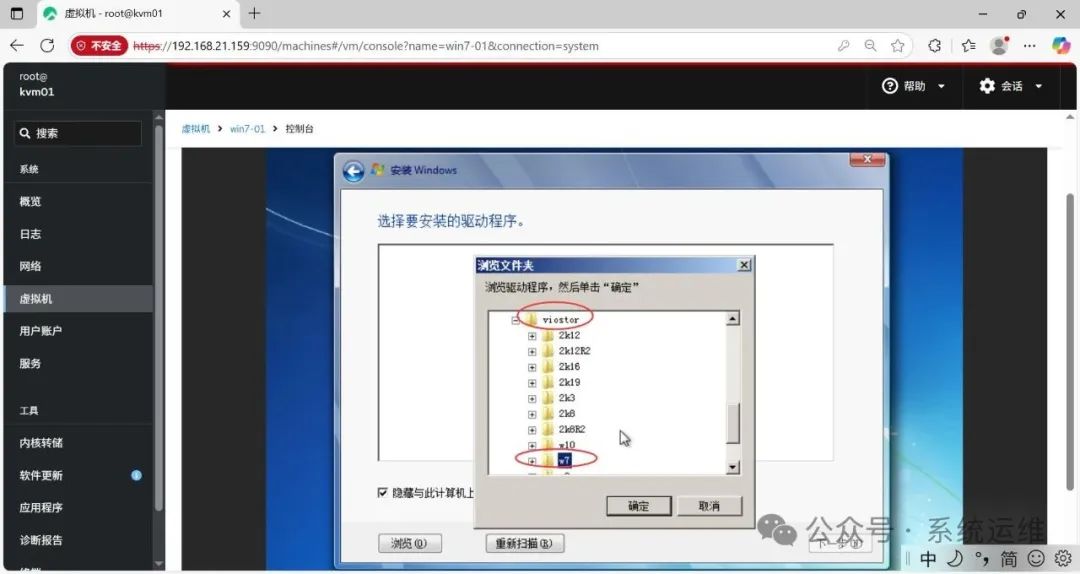Viewport: 1080px width, 574px height.
Task: Open the Copilot icon in the toolbar
Action: [1061, 45]
